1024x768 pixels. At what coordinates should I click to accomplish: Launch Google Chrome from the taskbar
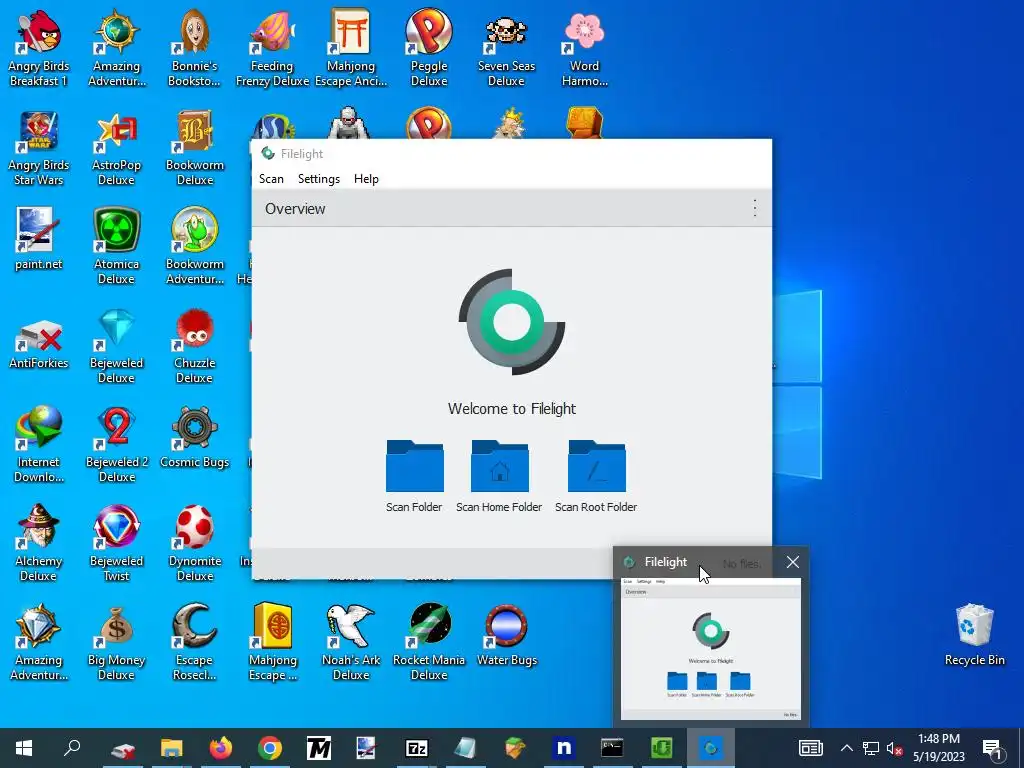click(270, 748)
